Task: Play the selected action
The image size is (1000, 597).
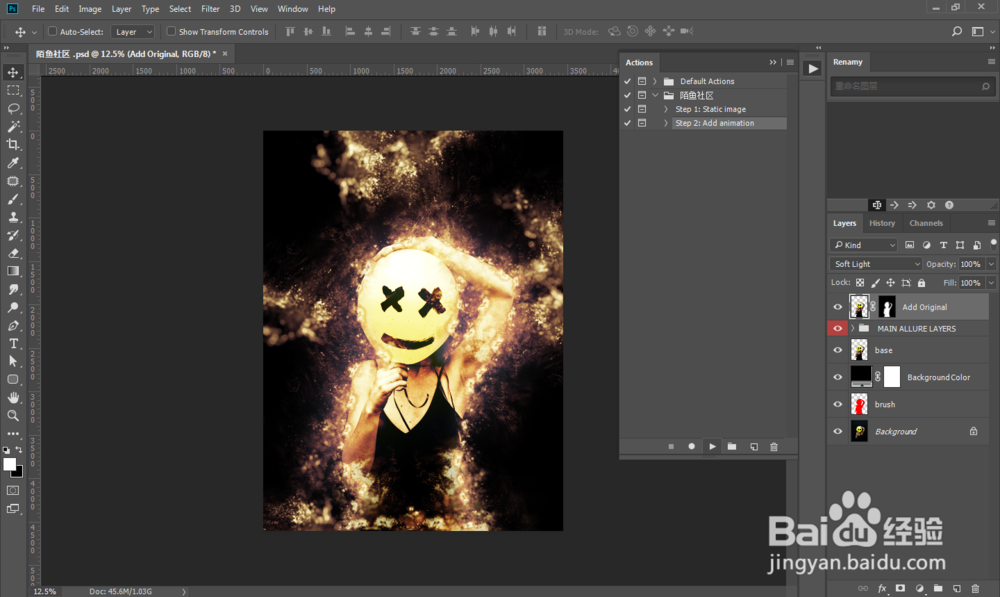Action: click(712, 446)
